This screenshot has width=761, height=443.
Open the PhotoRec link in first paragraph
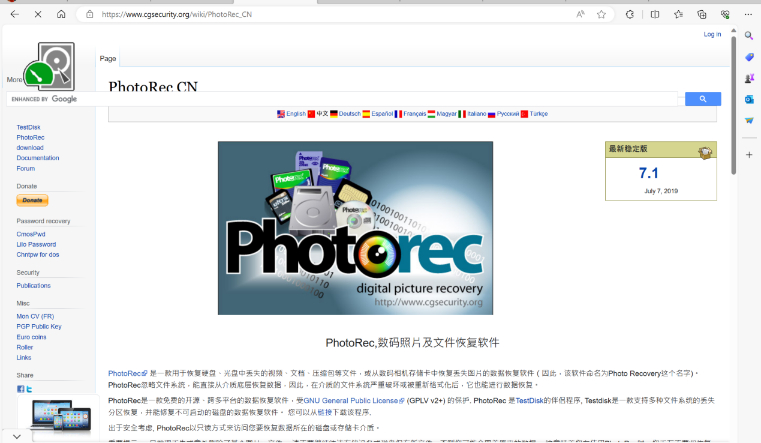point(127,373)
